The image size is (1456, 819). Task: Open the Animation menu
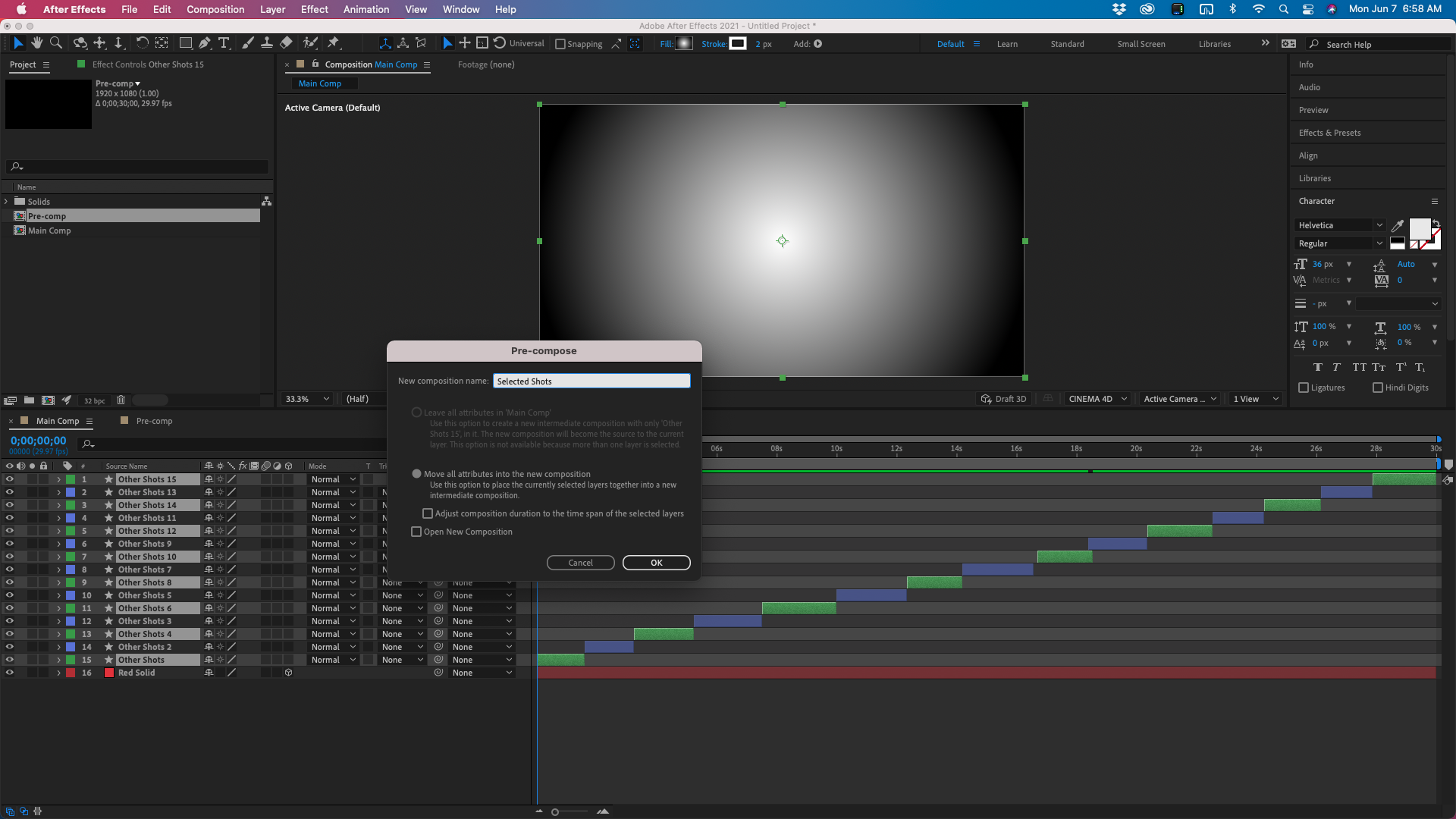coord(366,9)
